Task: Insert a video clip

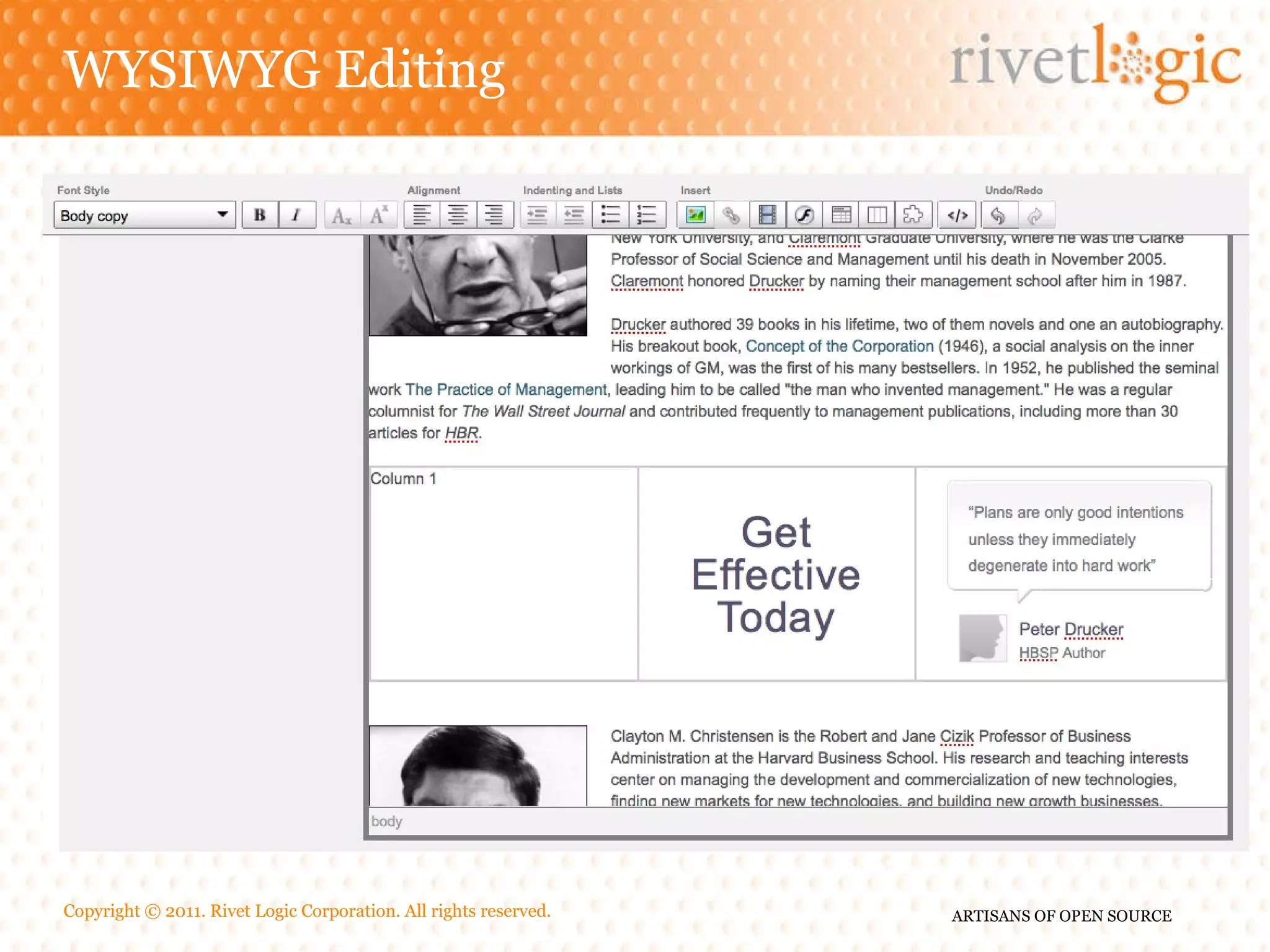Action: 768,216
